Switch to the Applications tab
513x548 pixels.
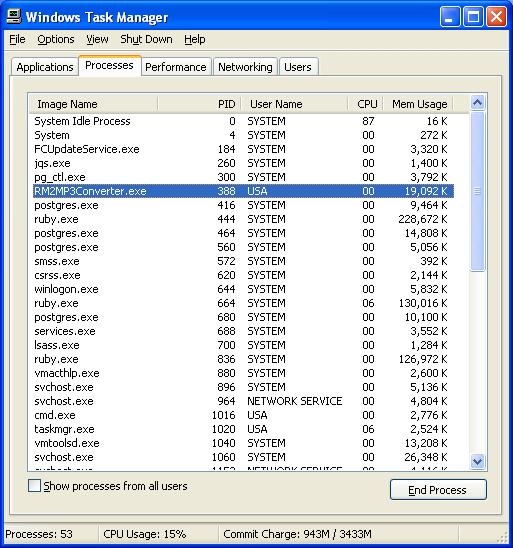click(x=45, y=67)
